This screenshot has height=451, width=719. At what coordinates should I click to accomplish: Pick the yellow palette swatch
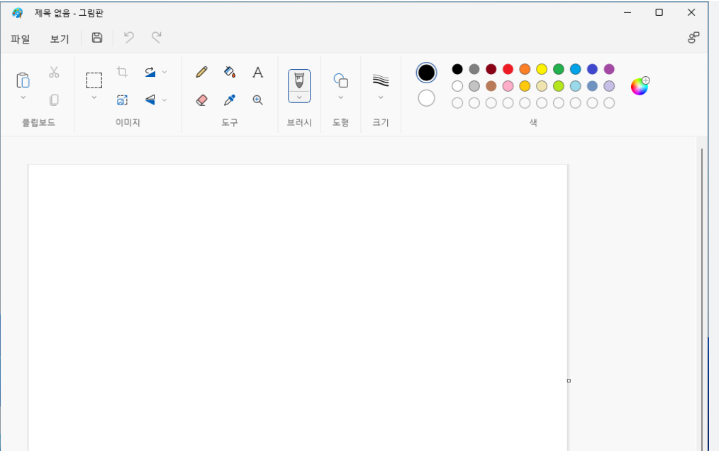[x=542, y=69]
